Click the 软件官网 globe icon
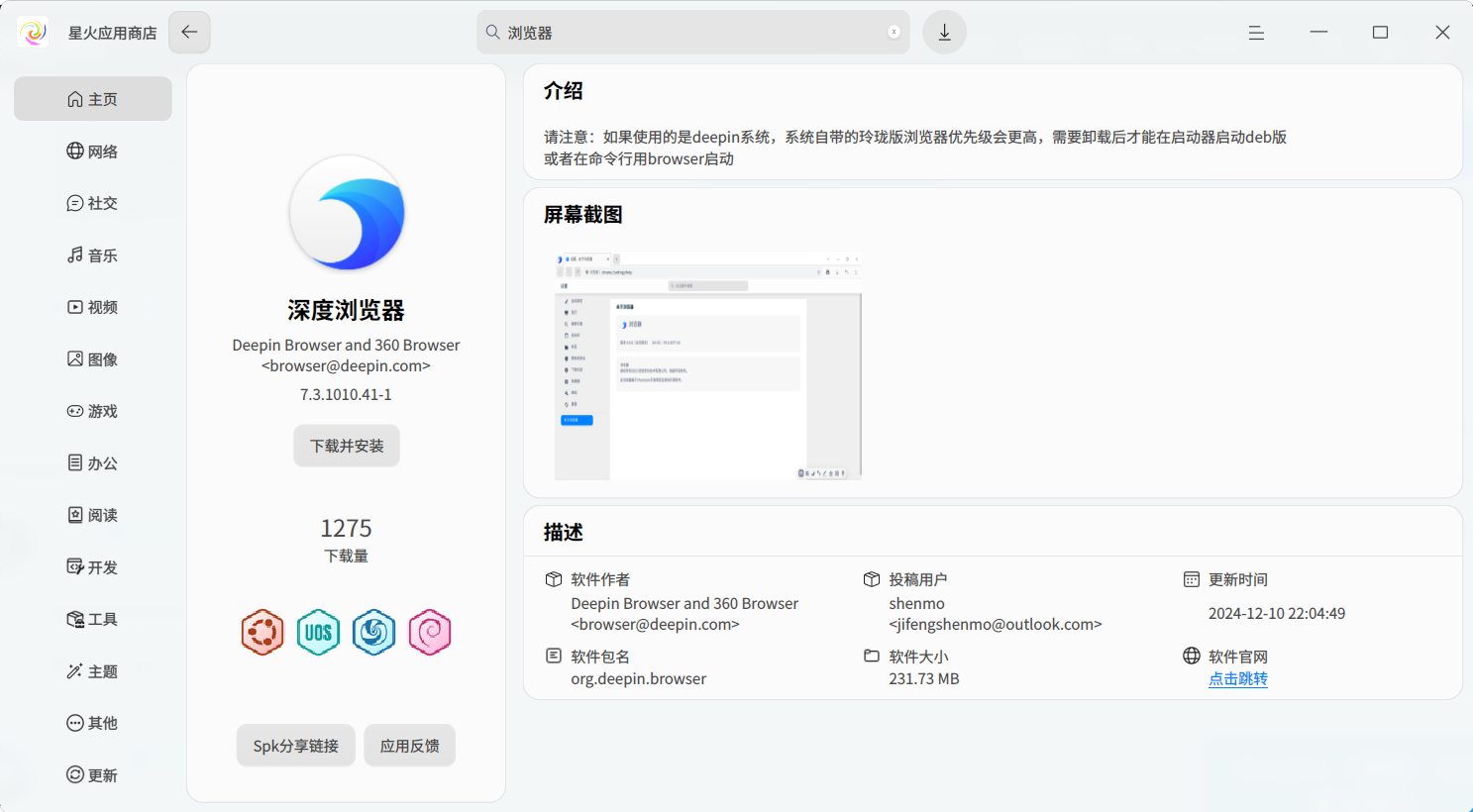Image resolution: width=1473 pixels, height=812 pixels. (1192, 656)
